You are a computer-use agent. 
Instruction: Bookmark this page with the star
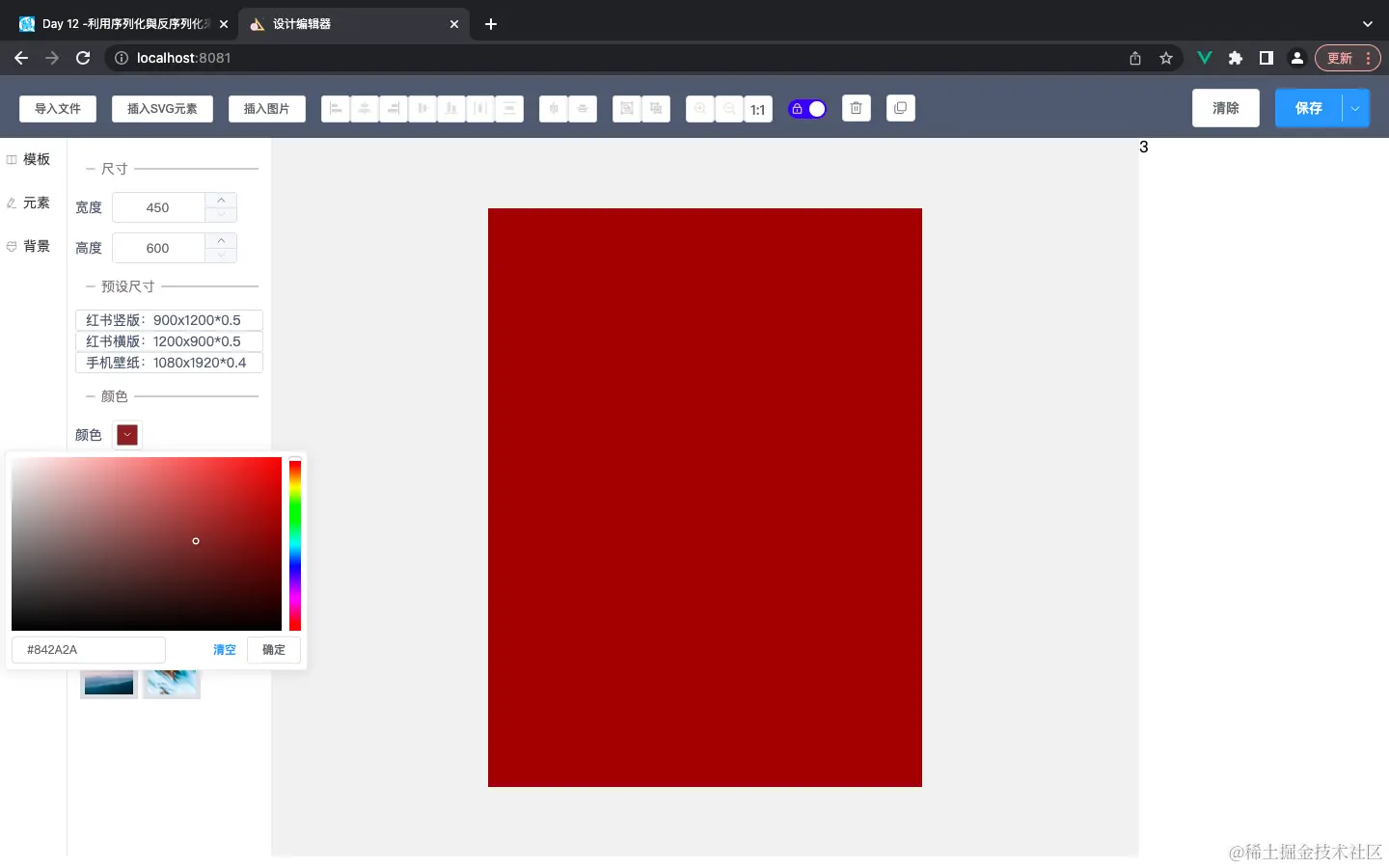pyautogui.click(x=1166, y=58)
